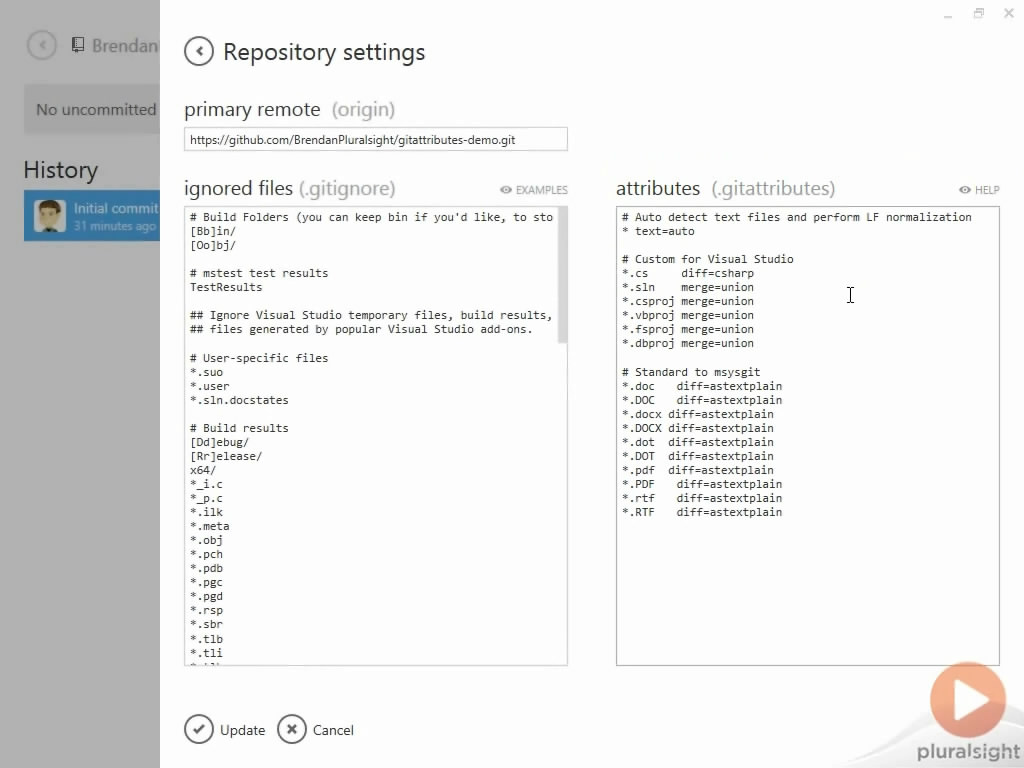Click the ignored files scrollbar

[x=562, y=275]
